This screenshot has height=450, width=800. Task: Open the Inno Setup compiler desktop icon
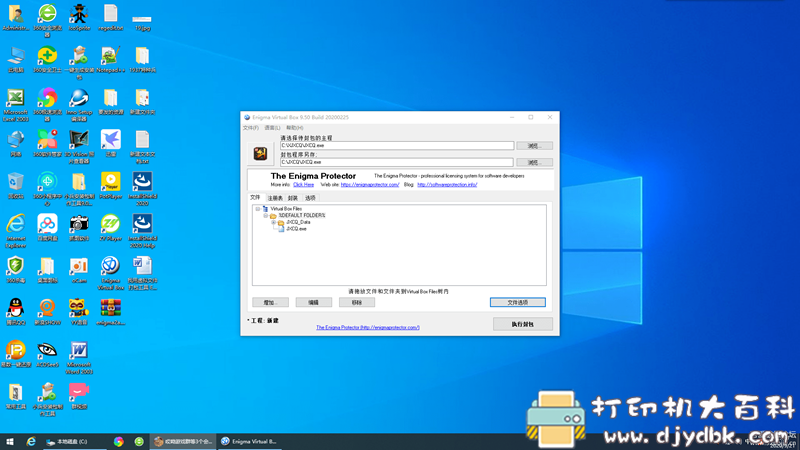coord(79,105)
